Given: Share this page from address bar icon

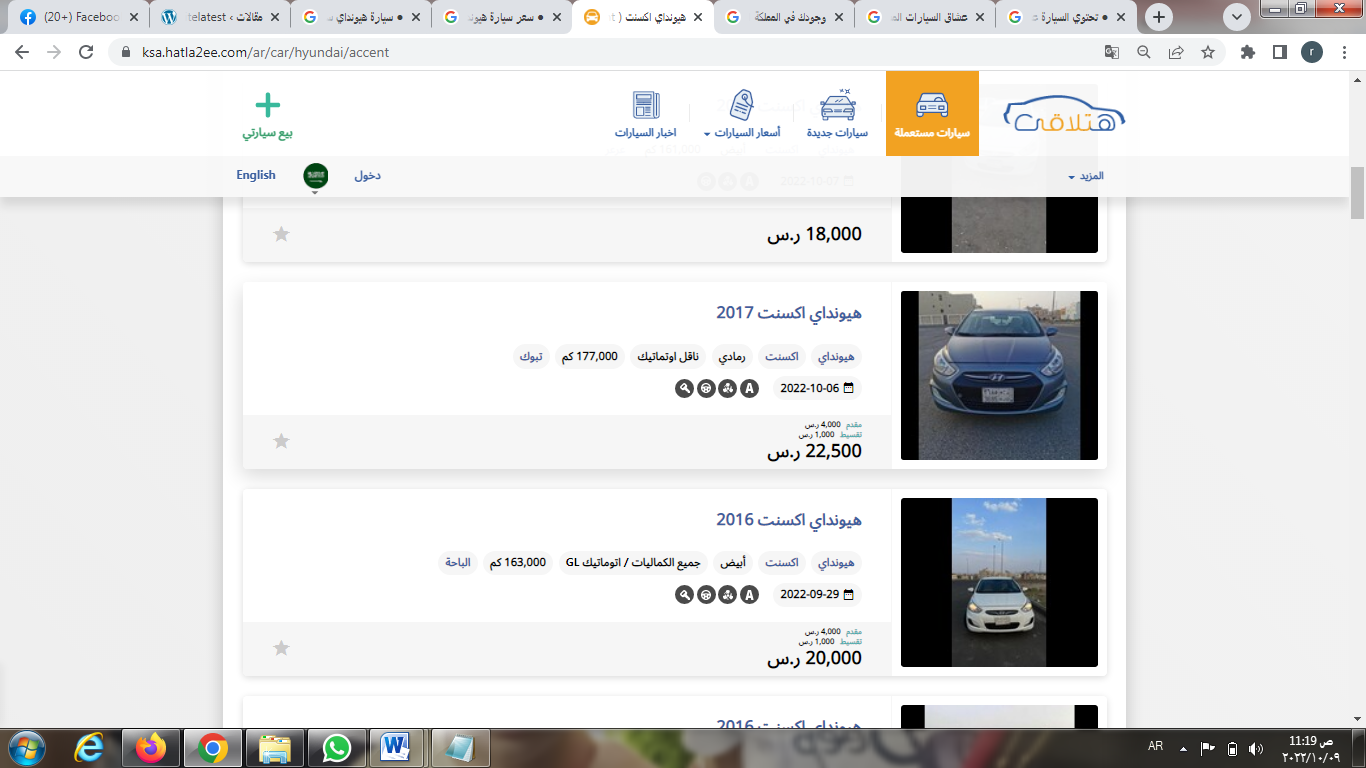Looking at the screenshot, I should tap(1176, 52).
